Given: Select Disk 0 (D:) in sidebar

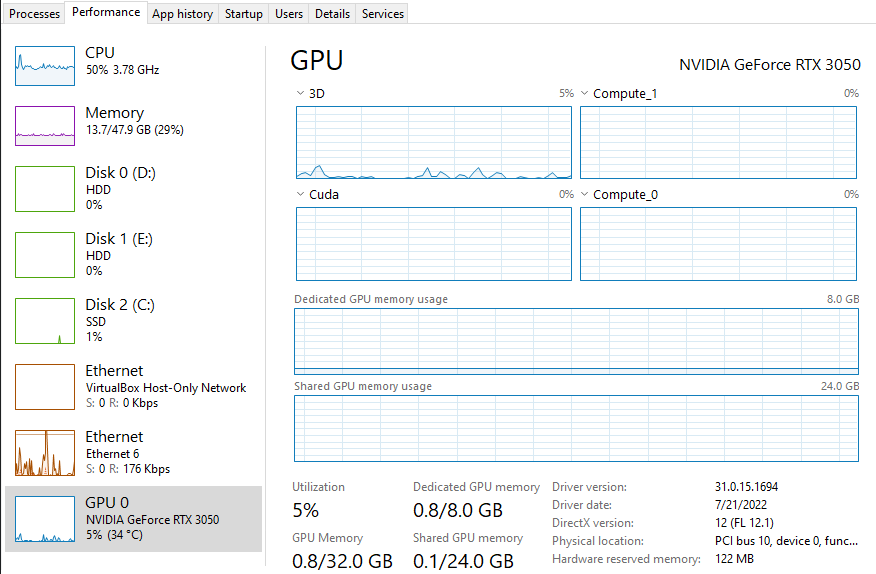Looking at the screenshot, I should coord(134,189).
